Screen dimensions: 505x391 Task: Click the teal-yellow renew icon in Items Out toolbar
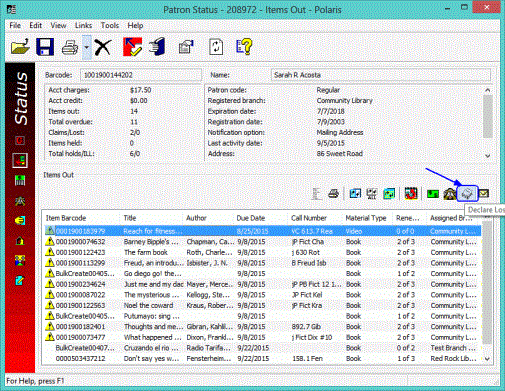(x=389, y=194)
